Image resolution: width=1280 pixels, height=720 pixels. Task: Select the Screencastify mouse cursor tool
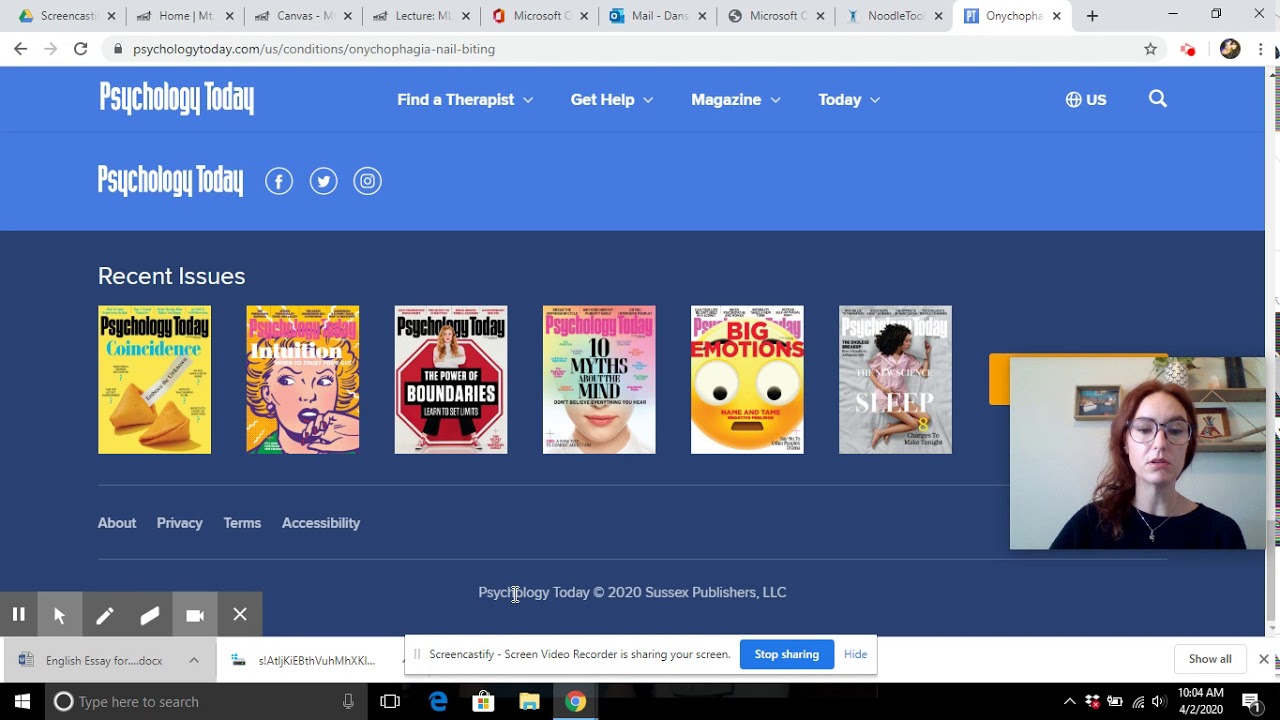click(x=59, y=615)
